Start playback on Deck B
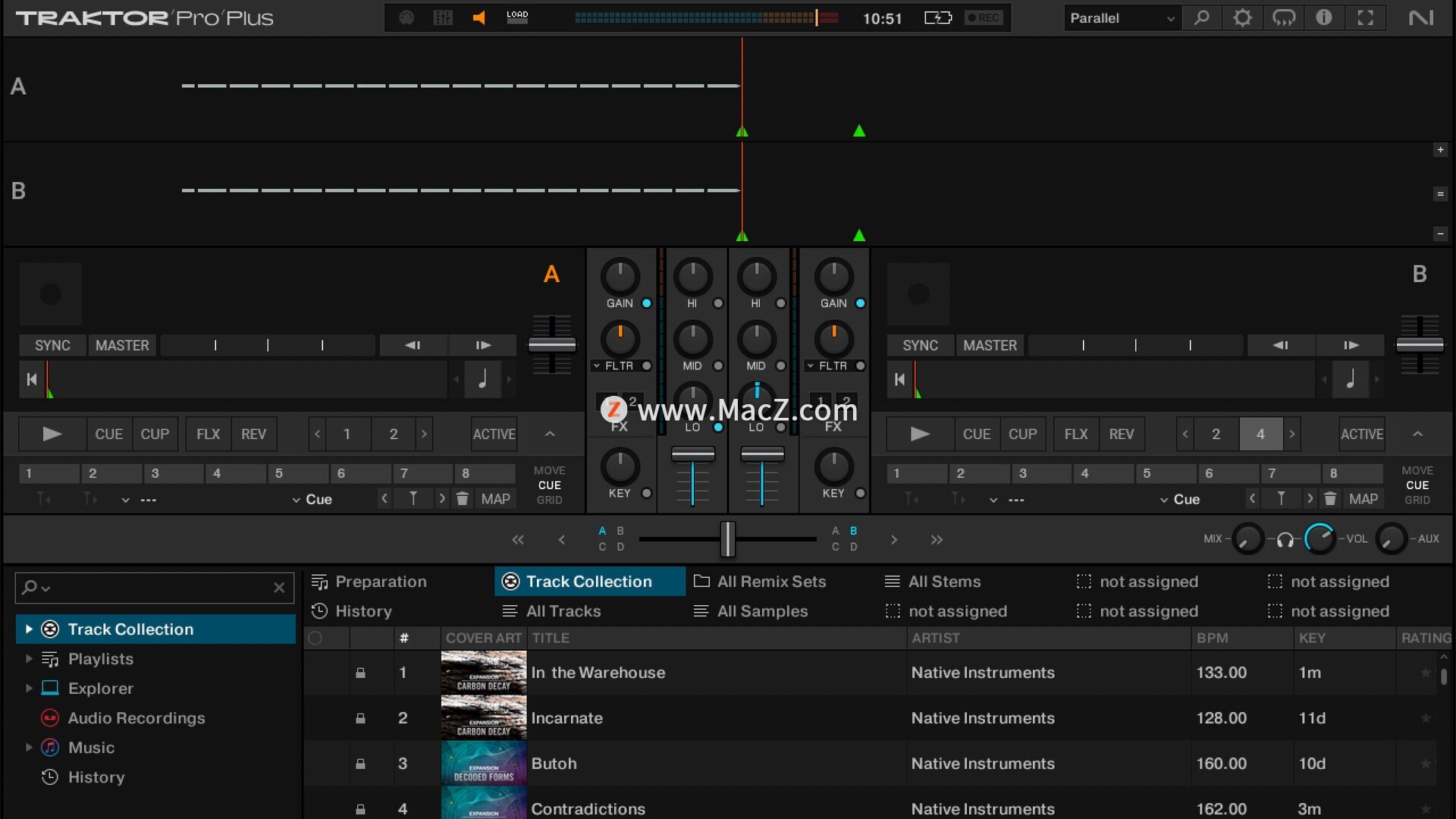The image size is (1456, 819). click(920, 434)
